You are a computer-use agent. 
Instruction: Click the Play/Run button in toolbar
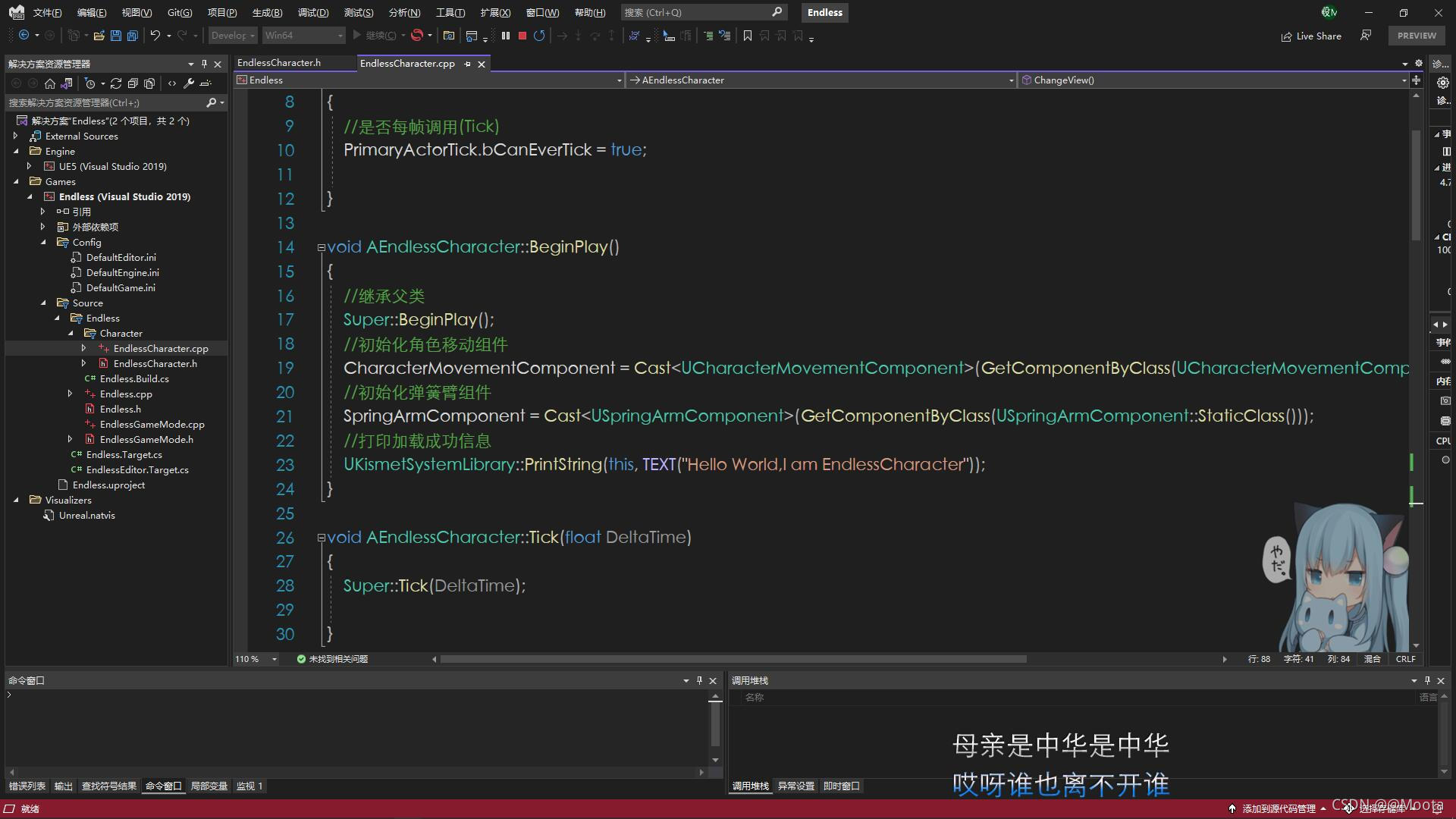pyautogui.click(x=357, y=36)
